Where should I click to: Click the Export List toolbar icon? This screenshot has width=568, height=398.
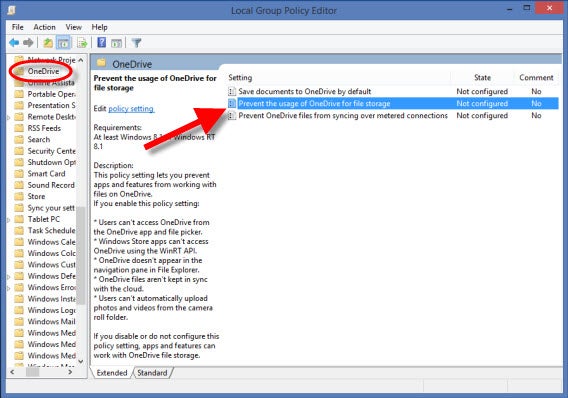point(82,43)
